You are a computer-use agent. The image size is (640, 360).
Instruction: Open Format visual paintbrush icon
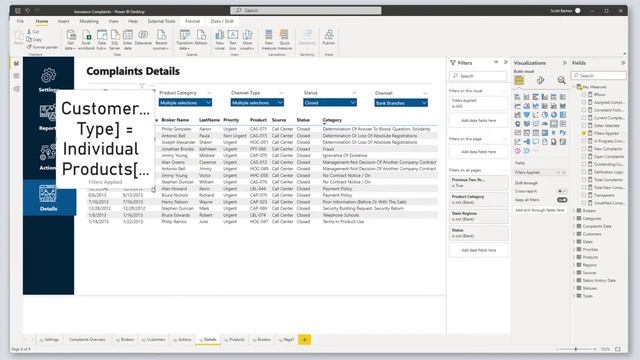(x=540, y=80)
